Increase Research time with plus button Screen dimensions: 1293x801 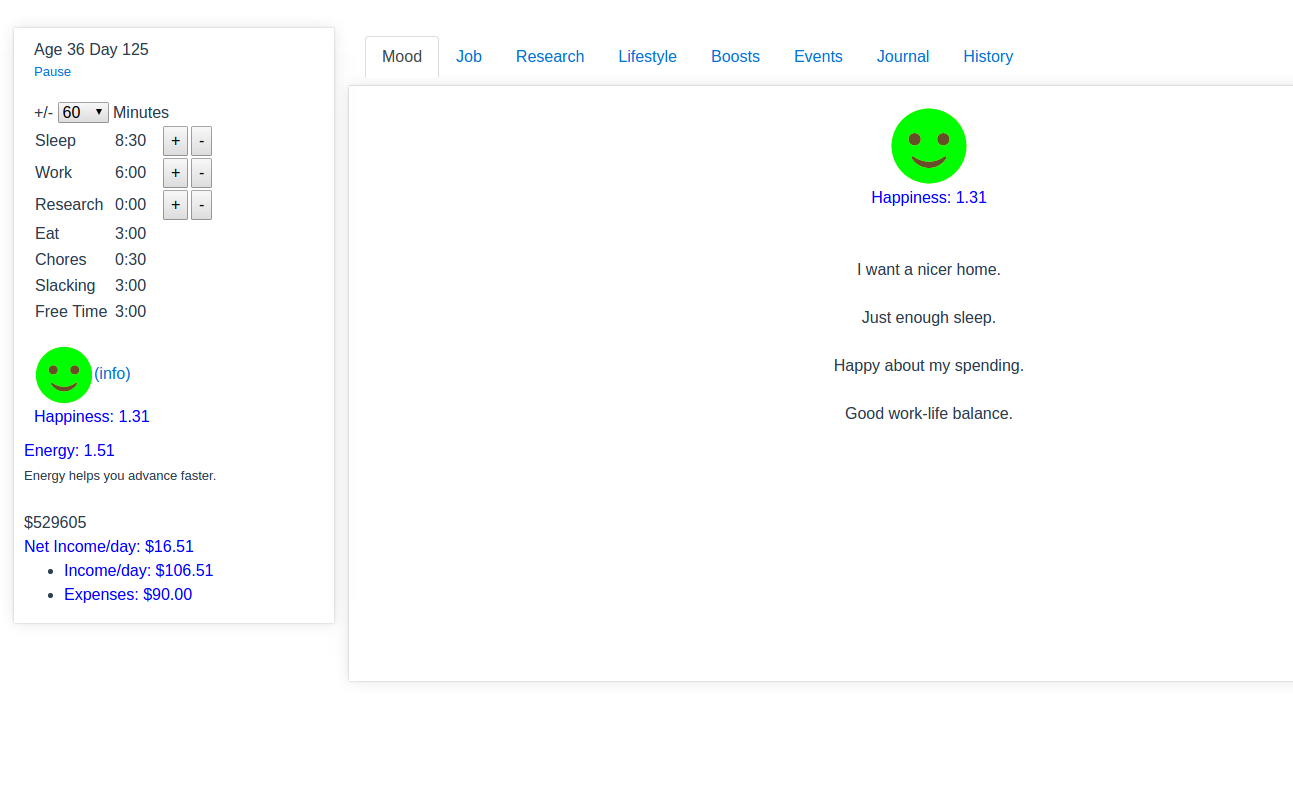point(175,205)
